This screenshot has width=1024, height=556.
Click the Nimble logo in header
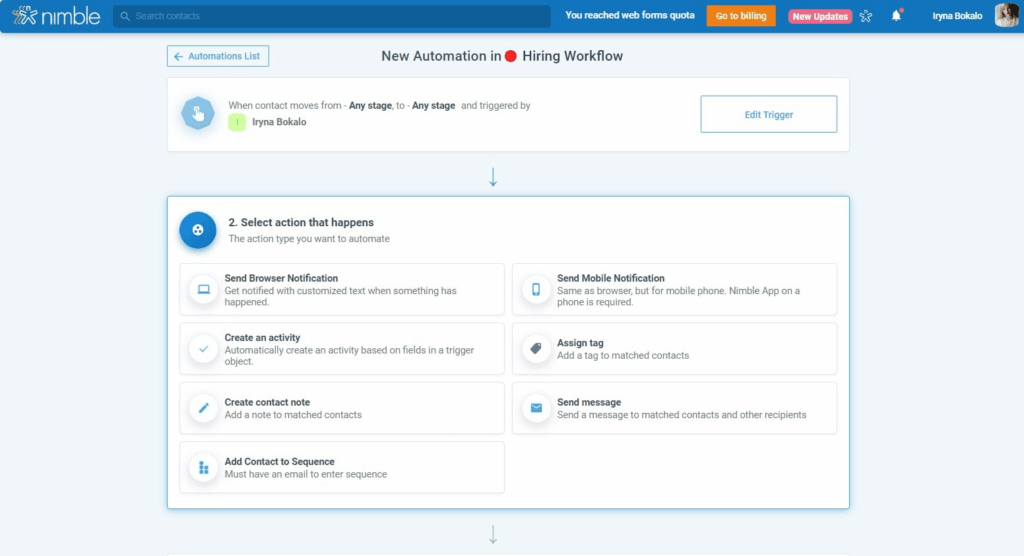[x=55, y=16]
